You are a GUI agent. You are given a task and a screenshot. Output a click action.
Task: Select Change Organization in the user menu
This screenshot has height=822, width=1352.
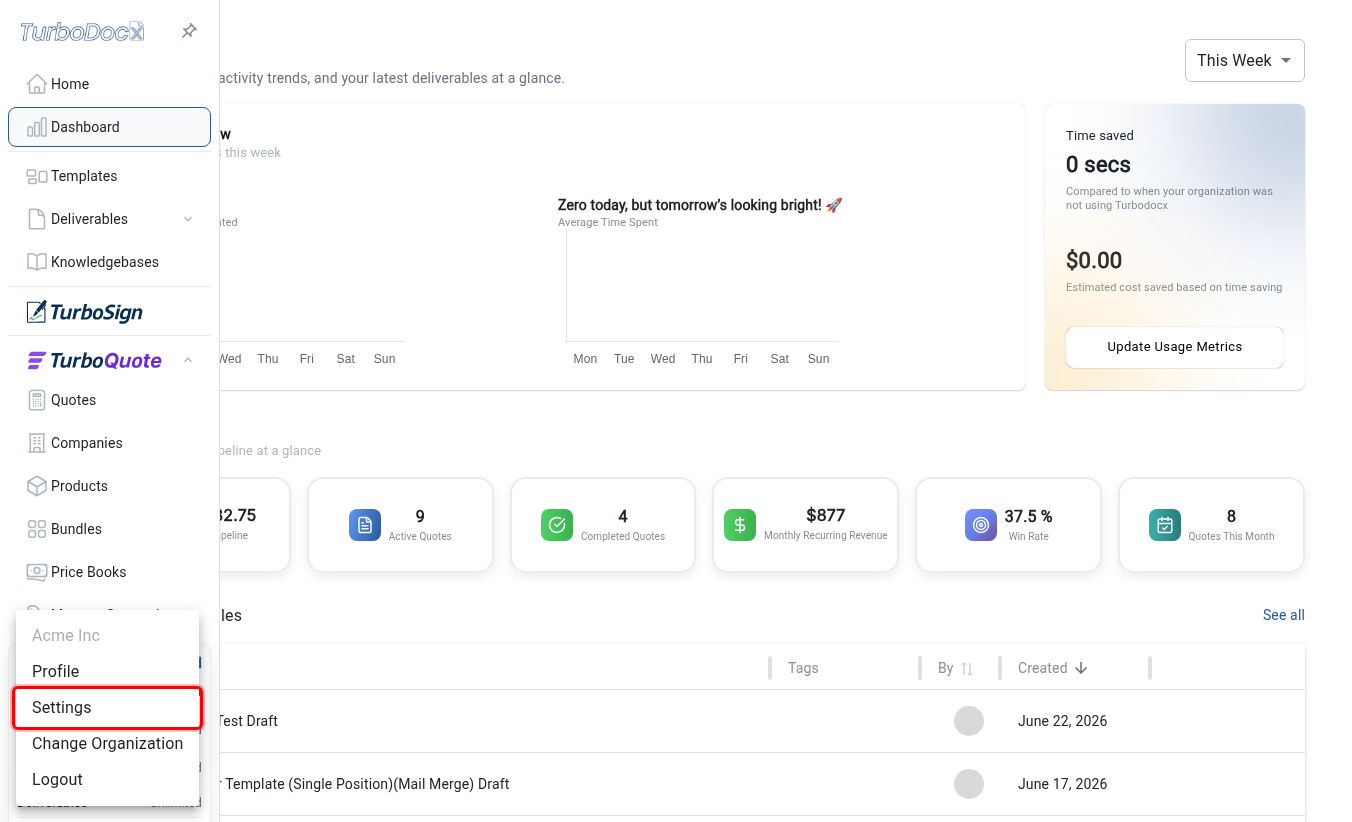[108, 744]
